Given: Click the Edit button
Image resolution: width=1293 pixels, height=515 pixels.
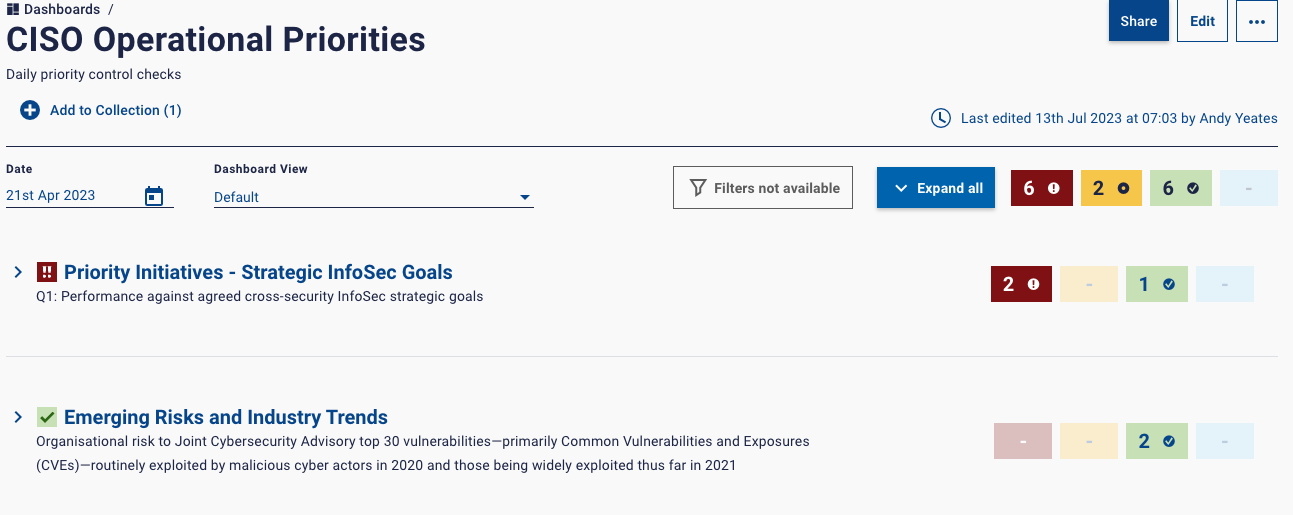Looking at the screenshot, I should click(x=1203, y=21).
